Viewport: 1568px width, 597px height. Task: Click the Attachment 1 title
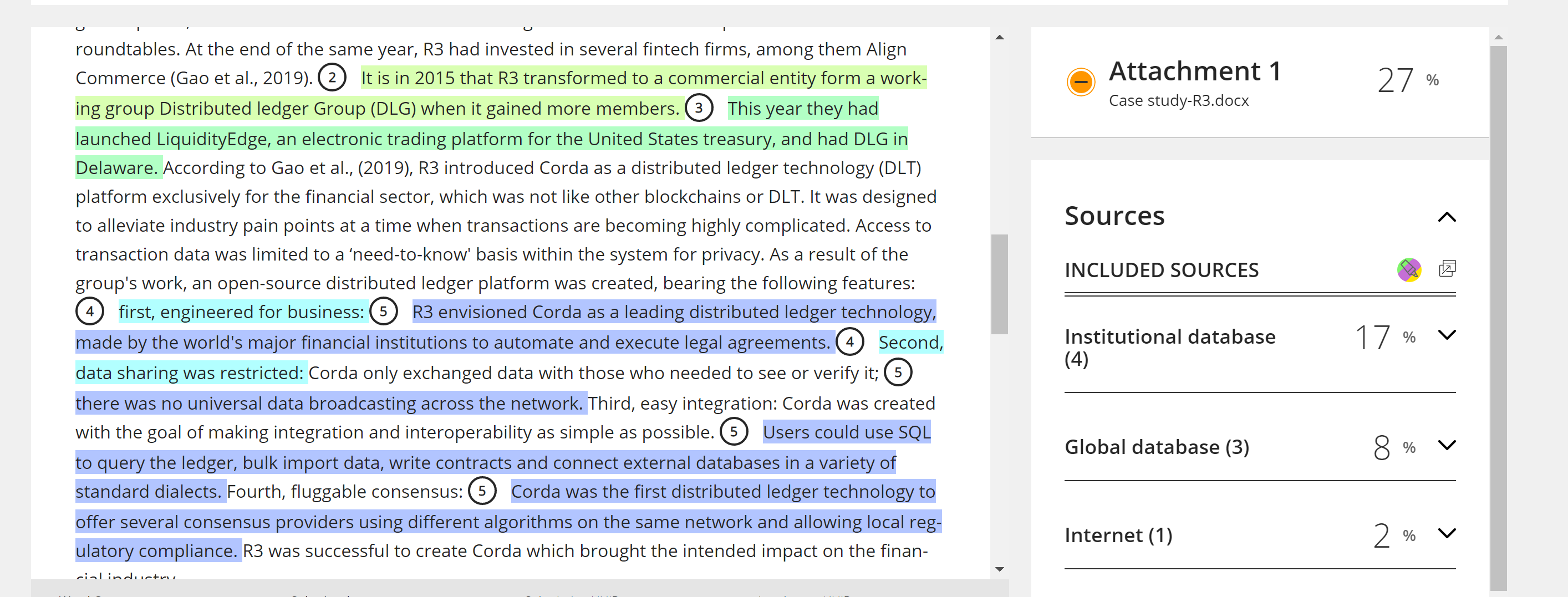(1194, 72)
